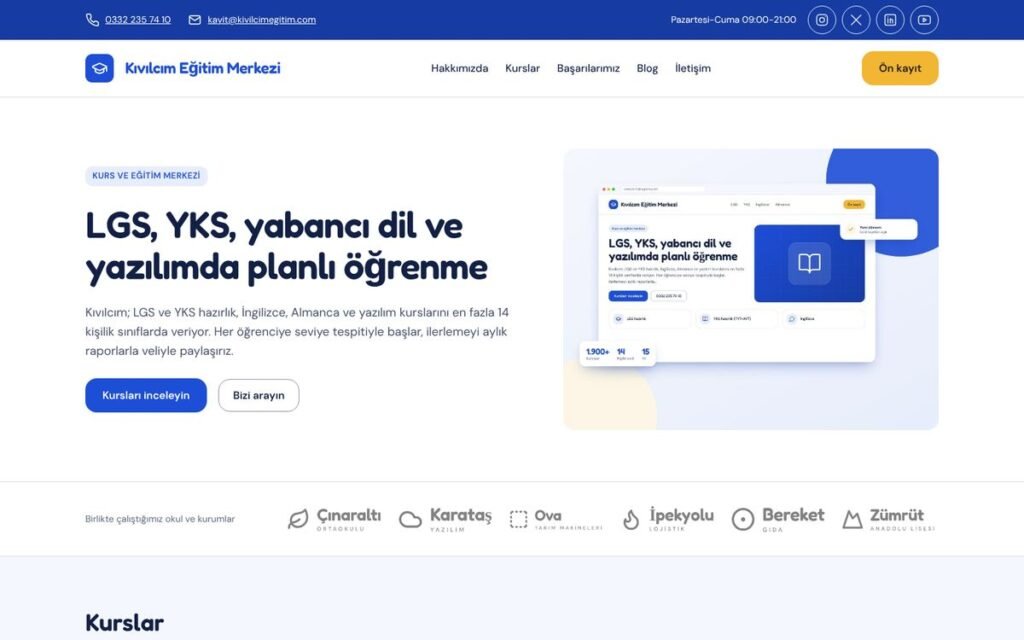Click the Bizi arayın button
Viewport: 1024px width, 640px height.
click(259, 395)
